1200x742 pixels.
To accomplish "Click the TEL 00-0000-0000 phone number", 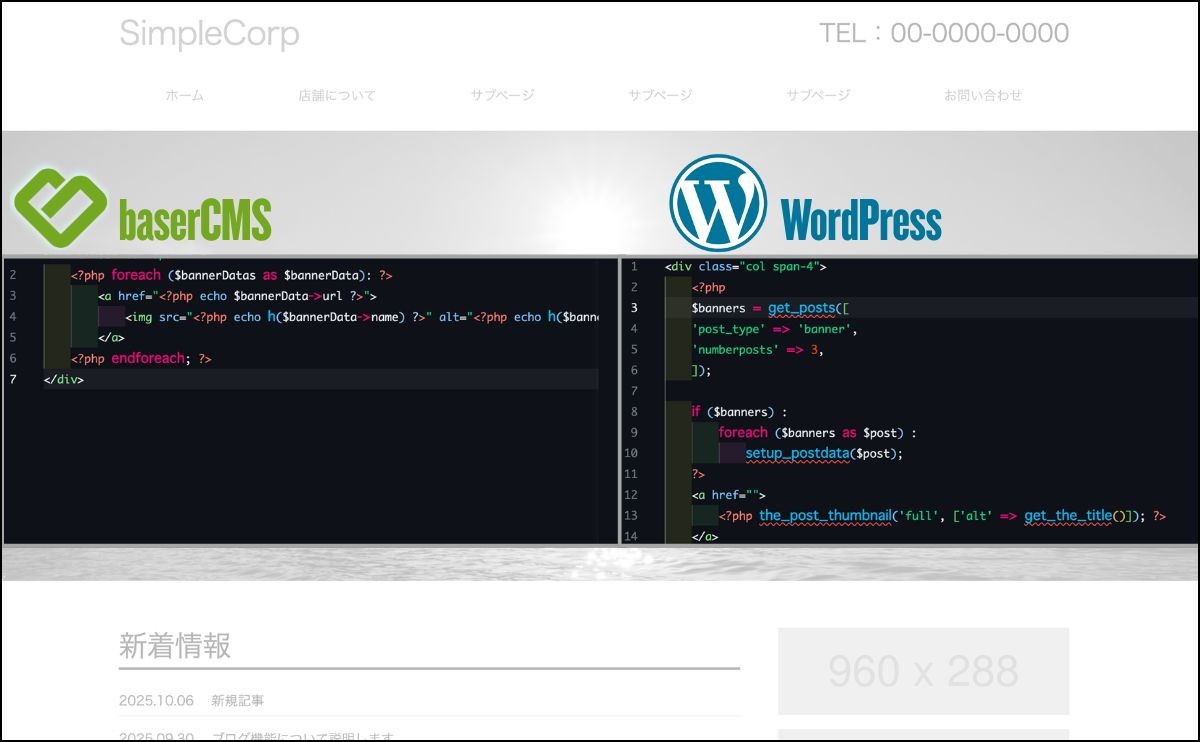I will point(943,34).
